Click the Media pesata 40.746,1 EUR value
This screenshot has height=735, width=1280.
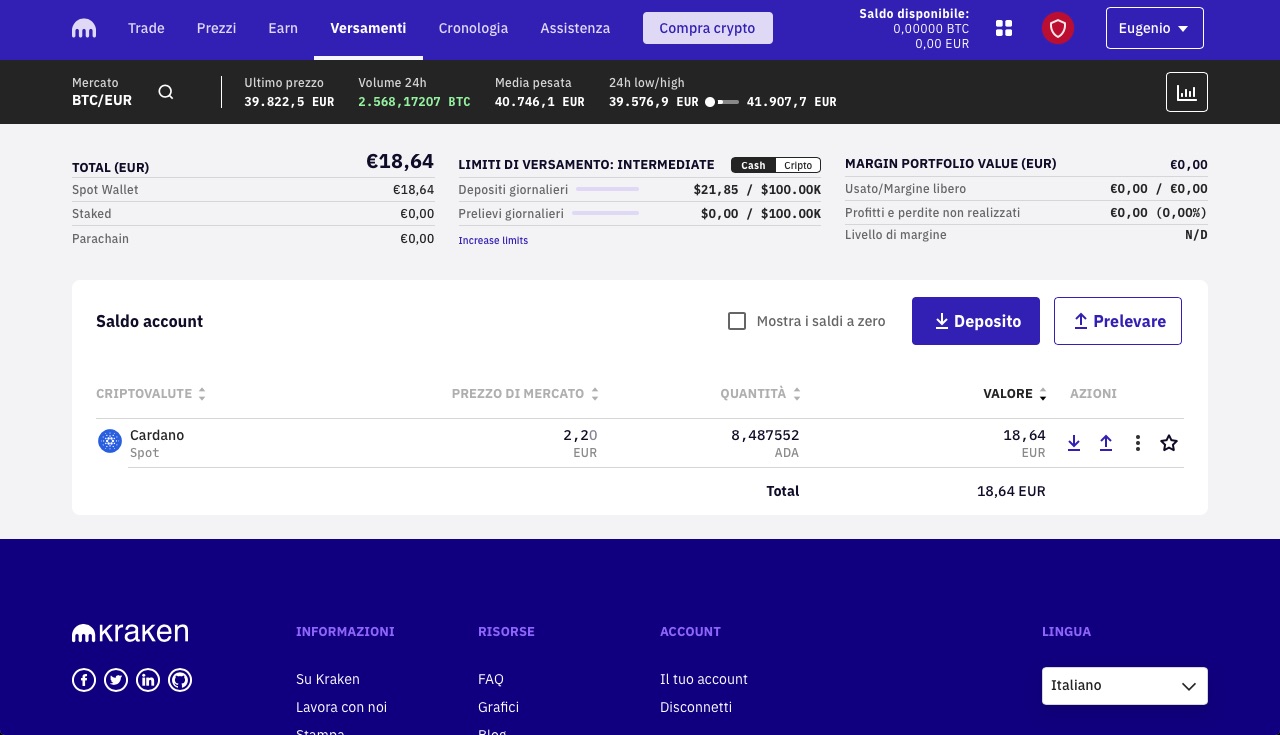coord(540,102)
